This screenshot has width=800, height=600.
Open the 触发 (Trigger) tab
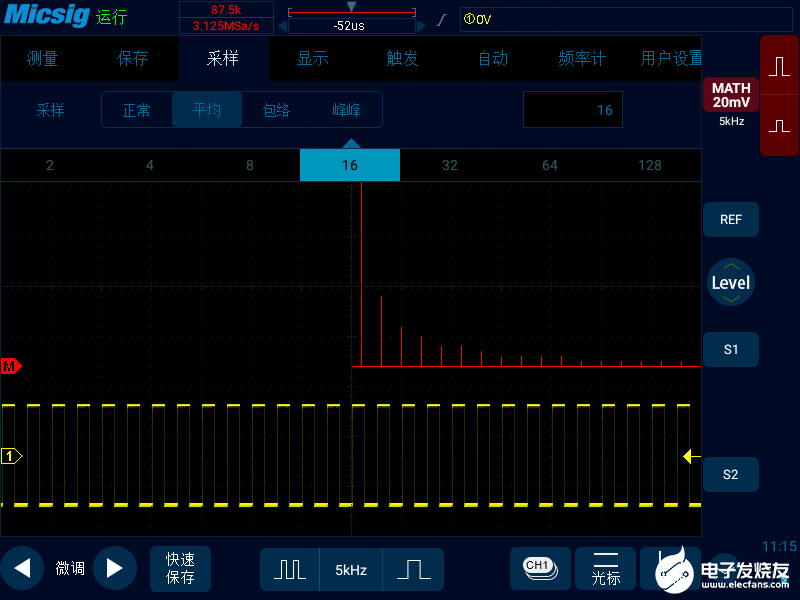403,59
